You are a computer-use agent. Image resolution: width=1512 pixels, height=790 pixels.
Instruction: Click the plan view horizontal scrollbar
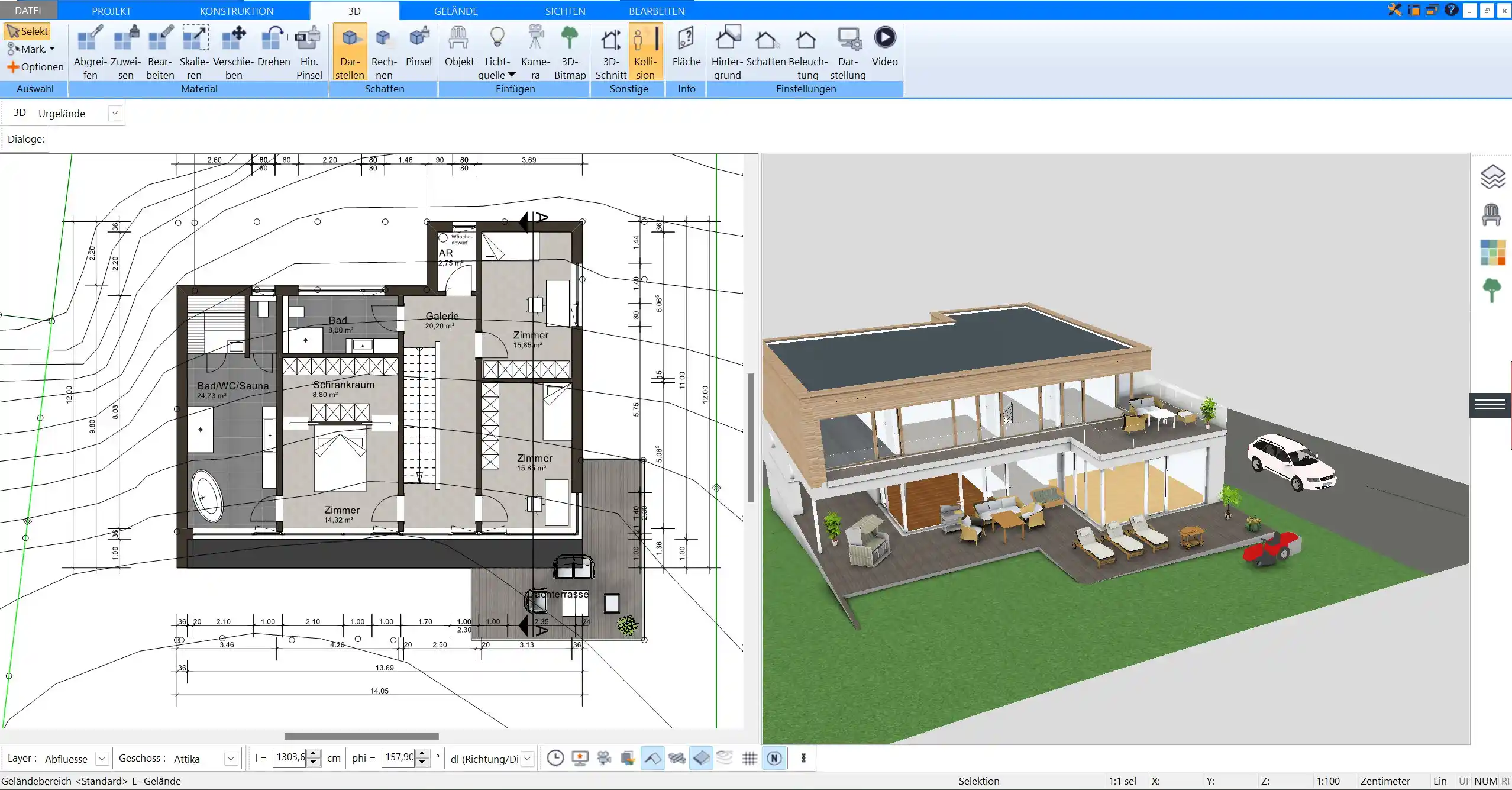pos(361,737)
